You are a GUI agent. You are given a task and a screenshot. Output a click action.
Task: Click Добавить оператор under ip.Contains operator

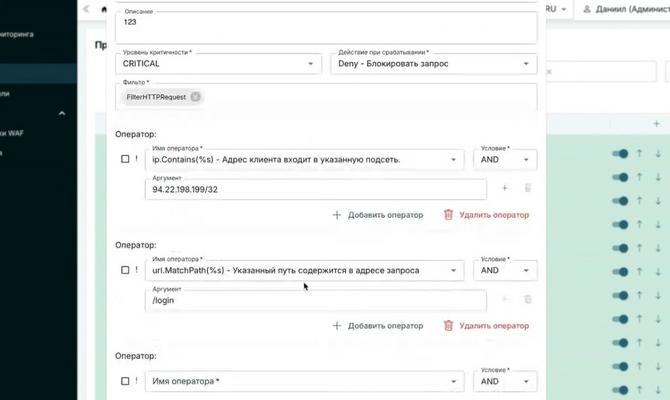pyautogui.click(x=377, y=215)
